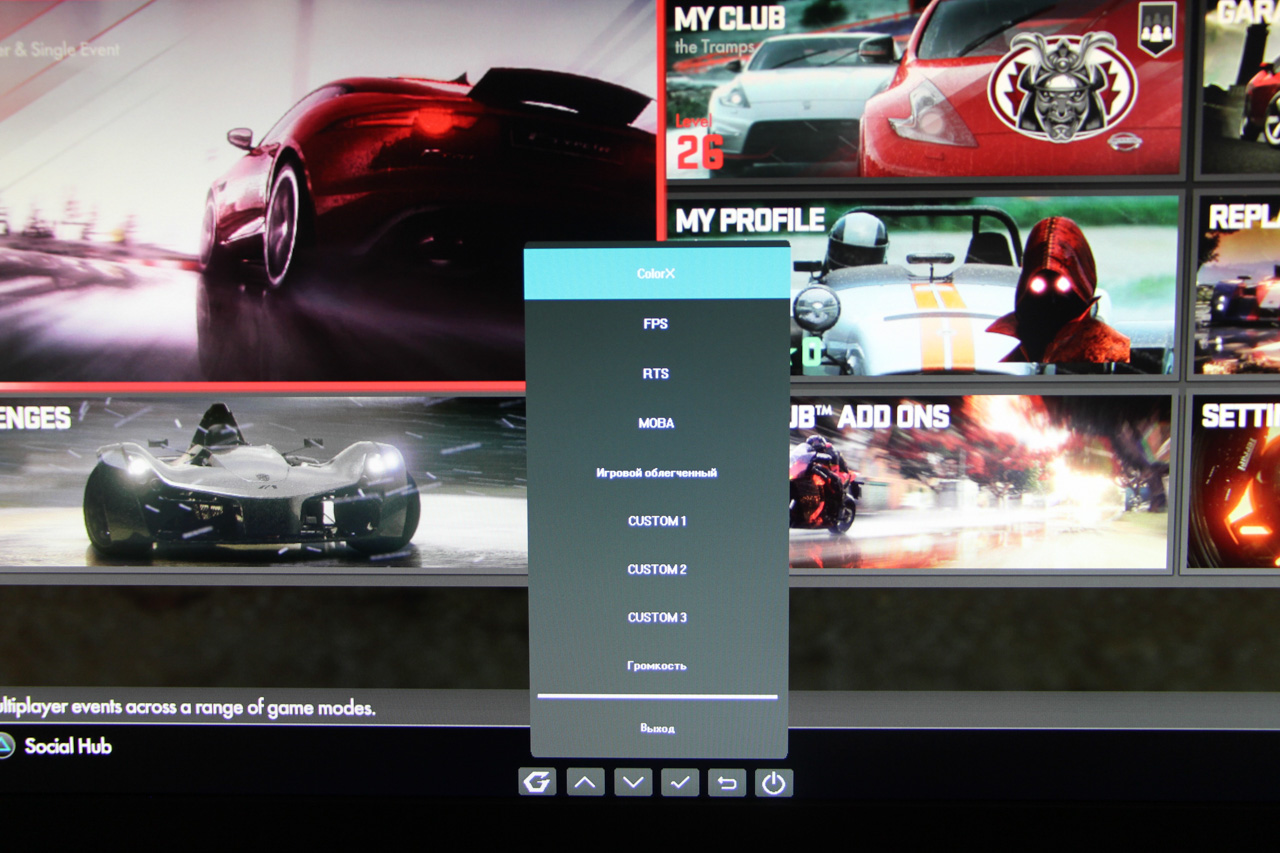
Task: Click the power icon button
Action: pos(774,782)
